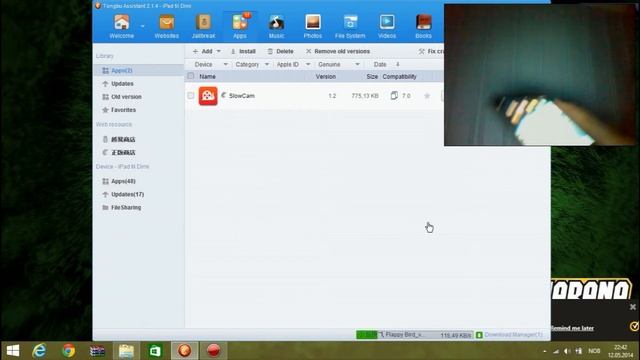Open the Videos section icon
The width and height of the screenshot is (640, 360).
pos(387,26)
